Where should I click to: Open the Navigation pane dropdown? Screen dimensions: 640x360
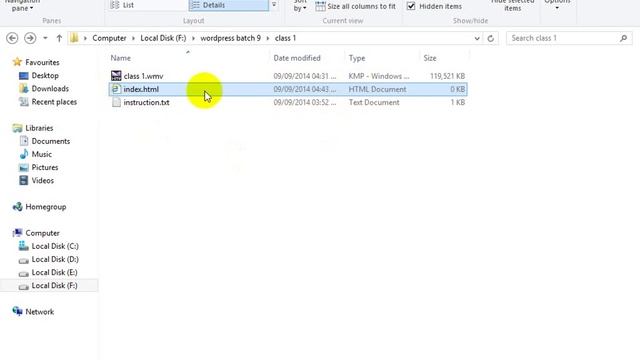[22, 5]
